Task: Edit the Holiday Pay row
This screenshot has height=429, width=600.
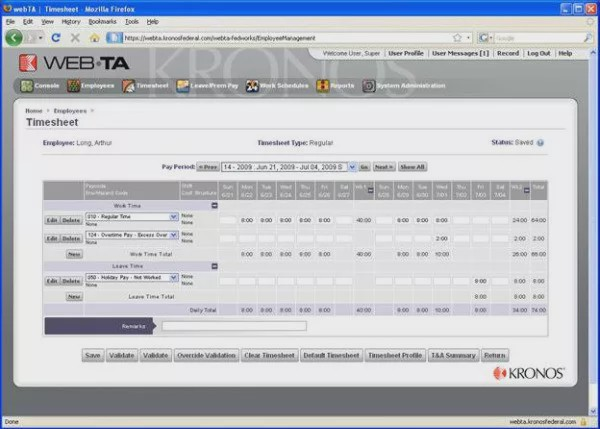Action: (x=52, y=281)
